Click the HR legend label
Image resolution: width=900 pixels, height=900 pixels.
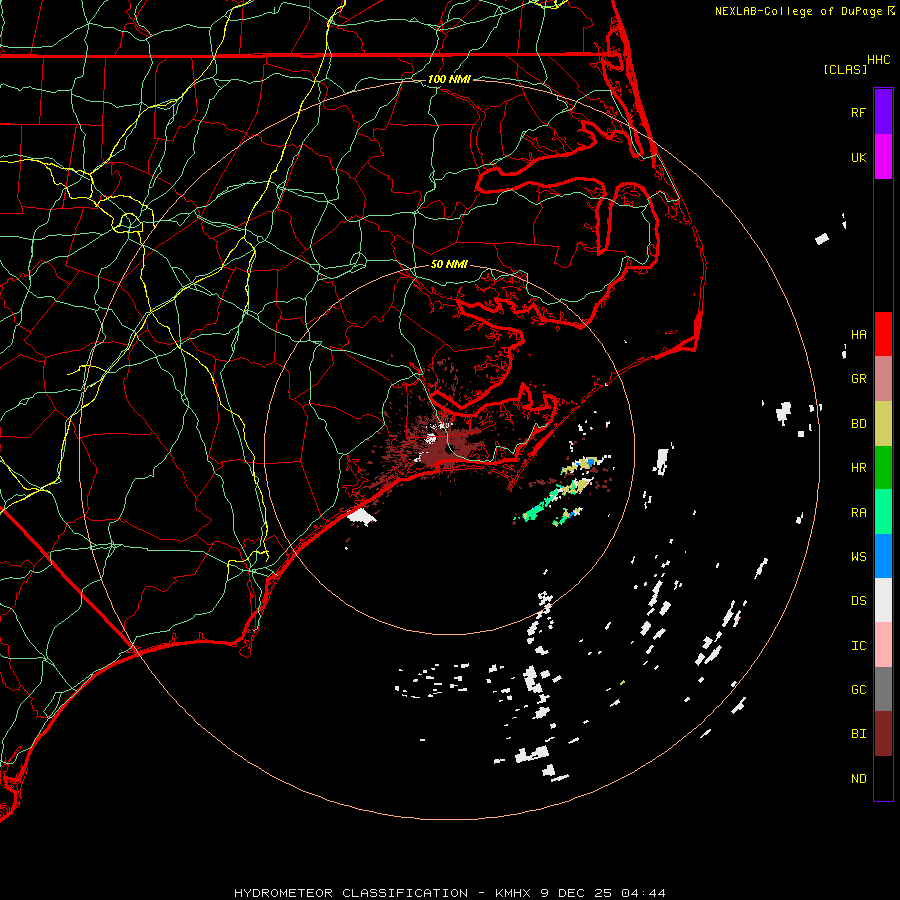click(x=859, y=468)
